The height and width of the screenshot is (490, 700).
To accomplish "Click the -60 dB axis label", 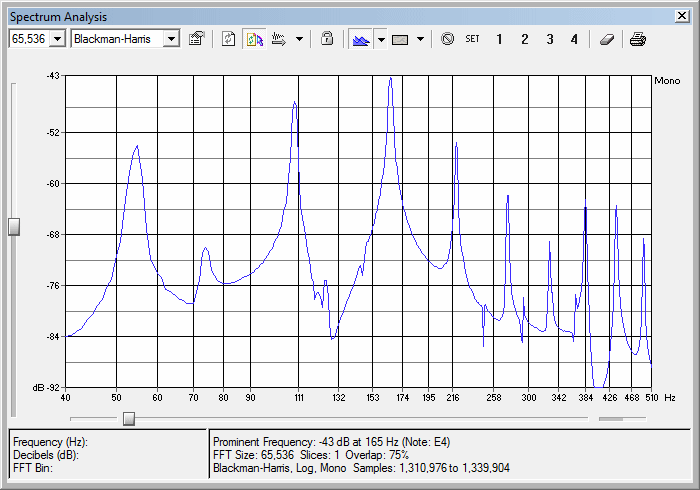I will pos(53,183).
